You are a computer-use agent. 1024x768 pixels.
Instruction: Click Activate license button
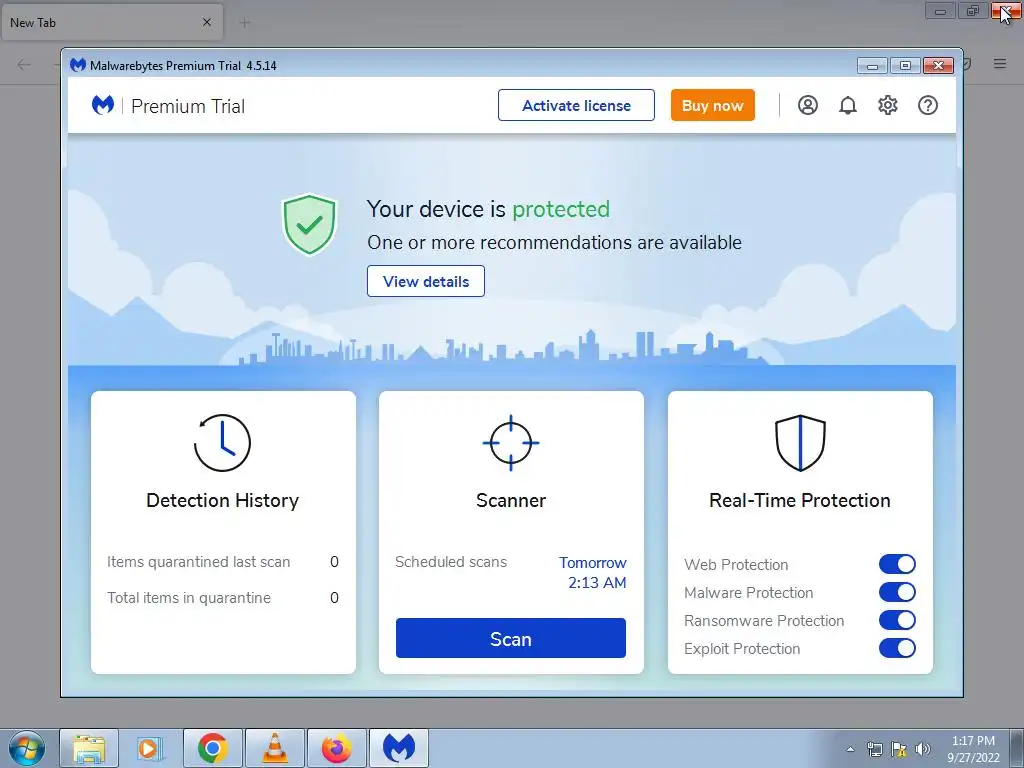(x=576, y=105)
